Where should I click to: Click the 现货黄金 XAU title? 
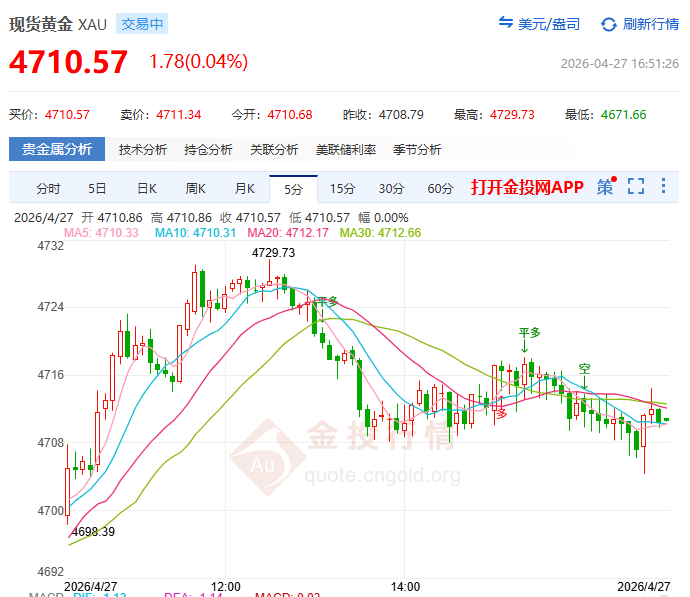[58, 24]
